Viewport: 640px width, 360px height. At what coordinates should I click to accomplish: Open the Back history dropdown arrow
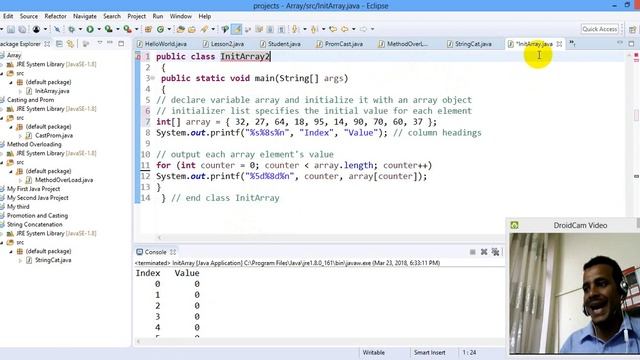pyautogui.click(x=353, y=29)
